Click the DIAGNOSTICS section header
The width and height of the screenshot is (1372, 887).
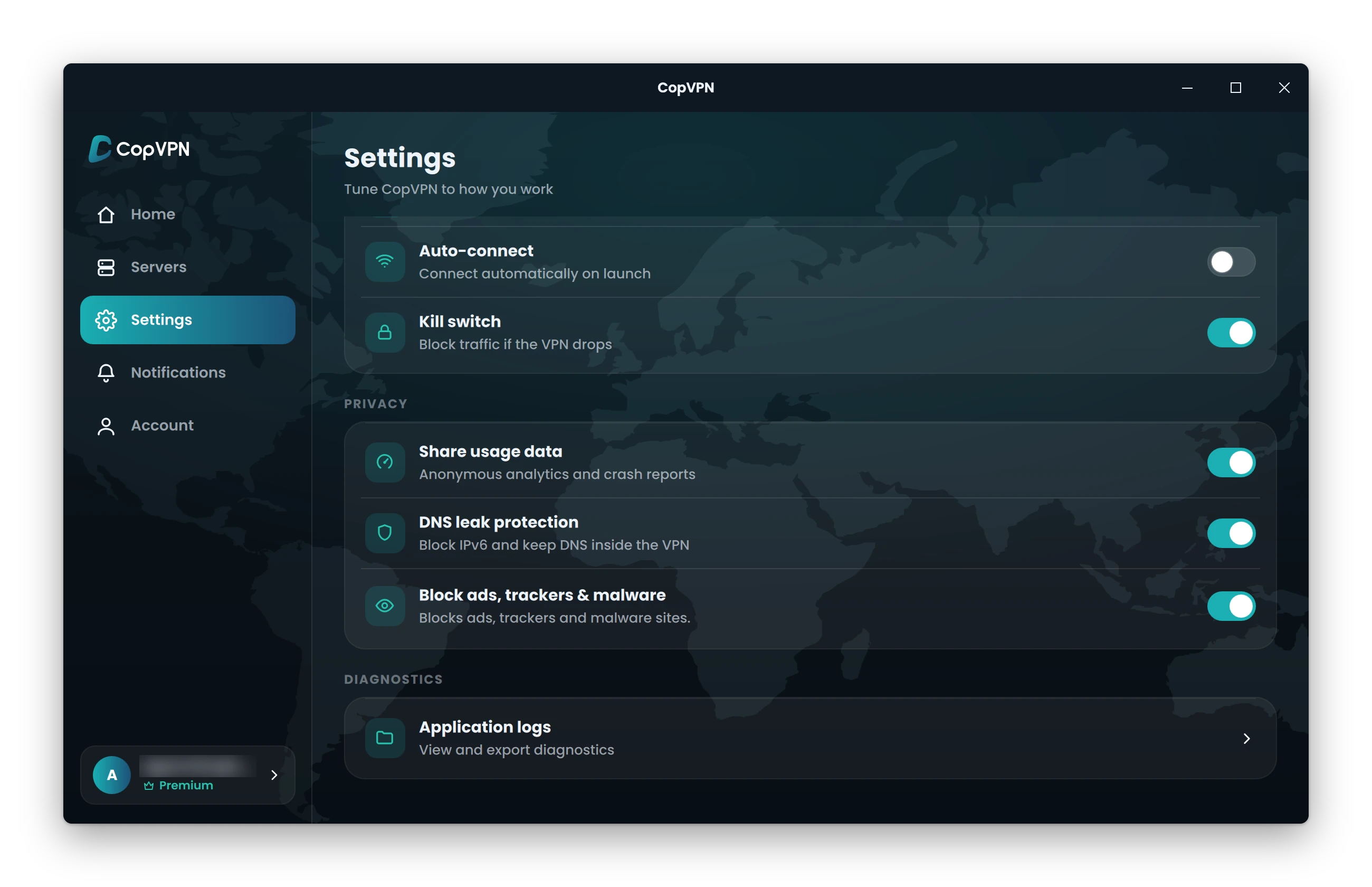click(x=394, y=680)
